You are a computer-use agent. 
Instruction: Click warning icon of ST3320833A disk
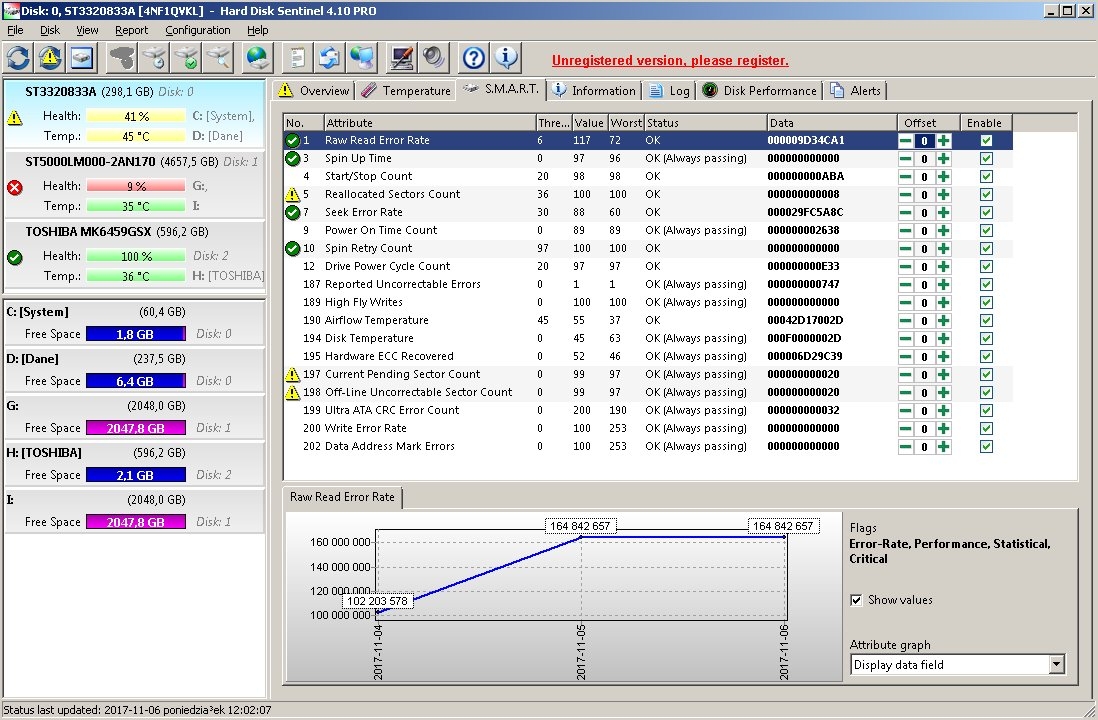point(15,118)
